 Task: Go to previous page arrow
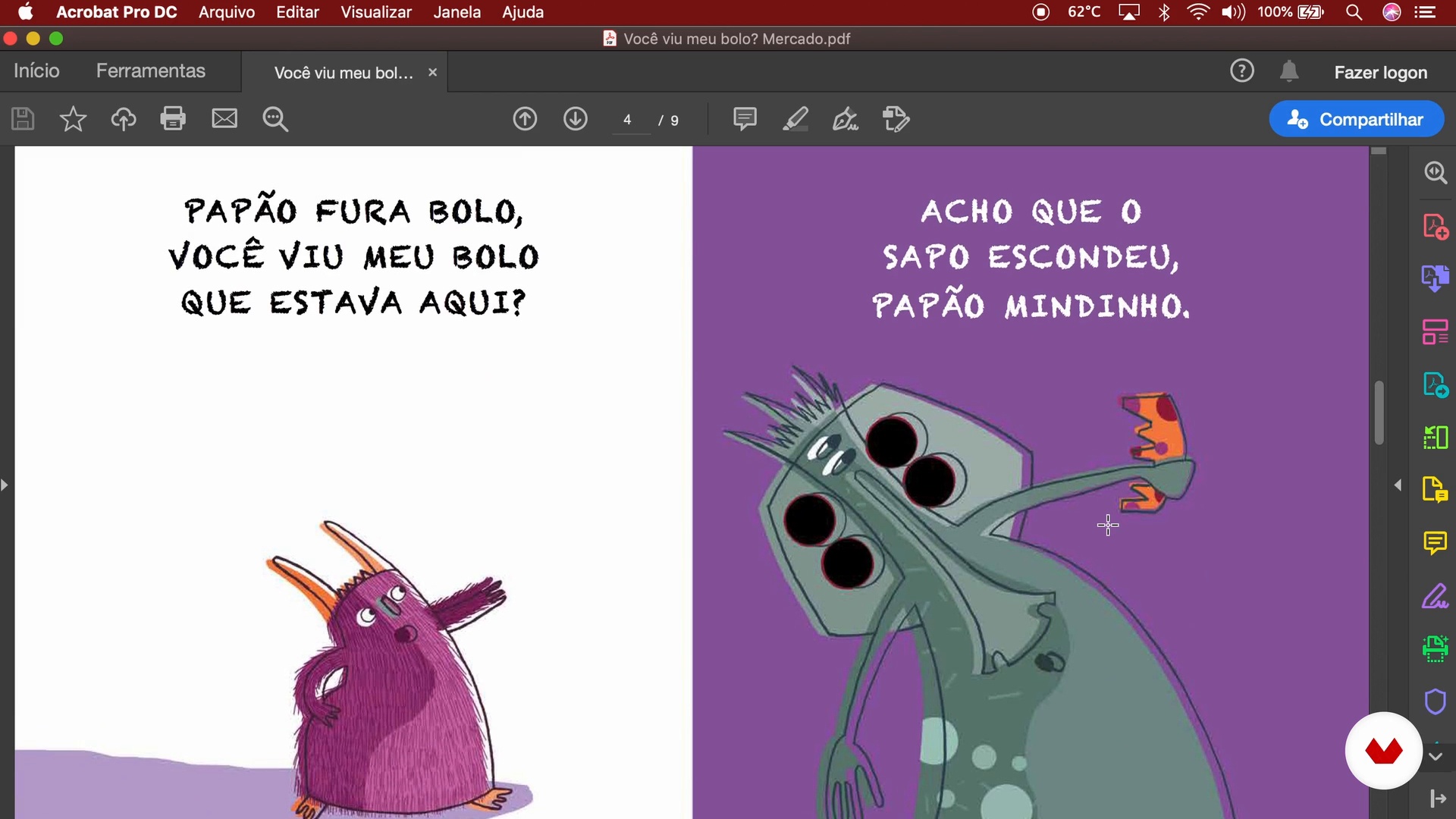coord(525,119)
